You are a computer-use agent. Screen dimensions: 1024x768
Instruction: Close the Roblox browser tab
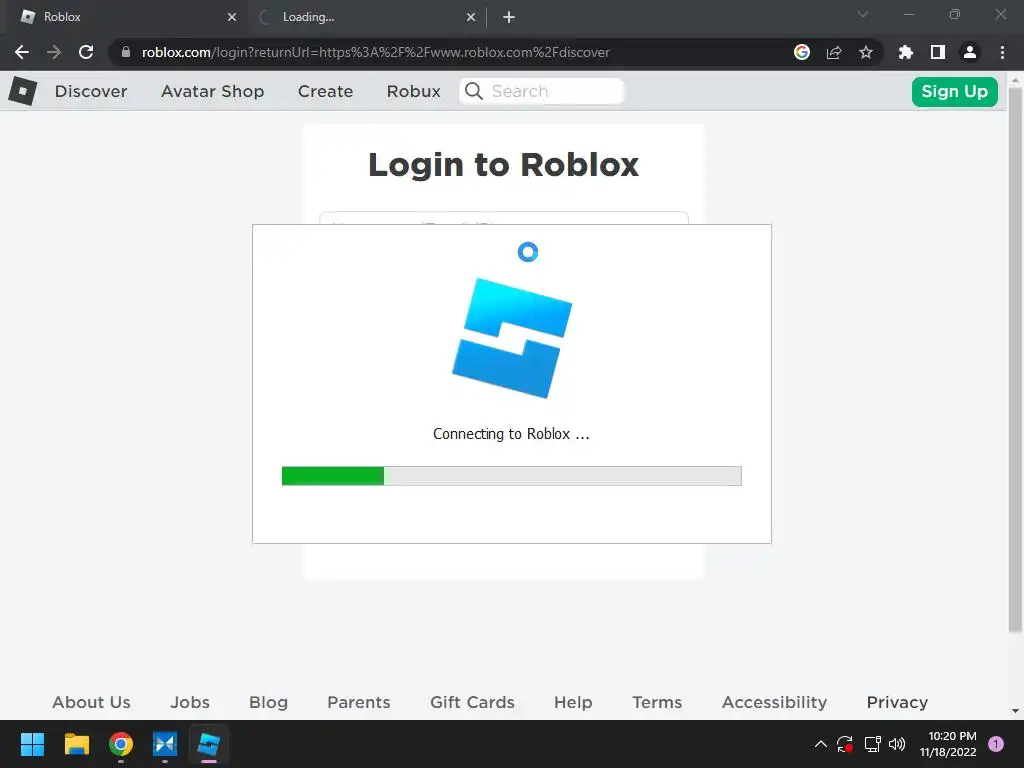point(232,17)
